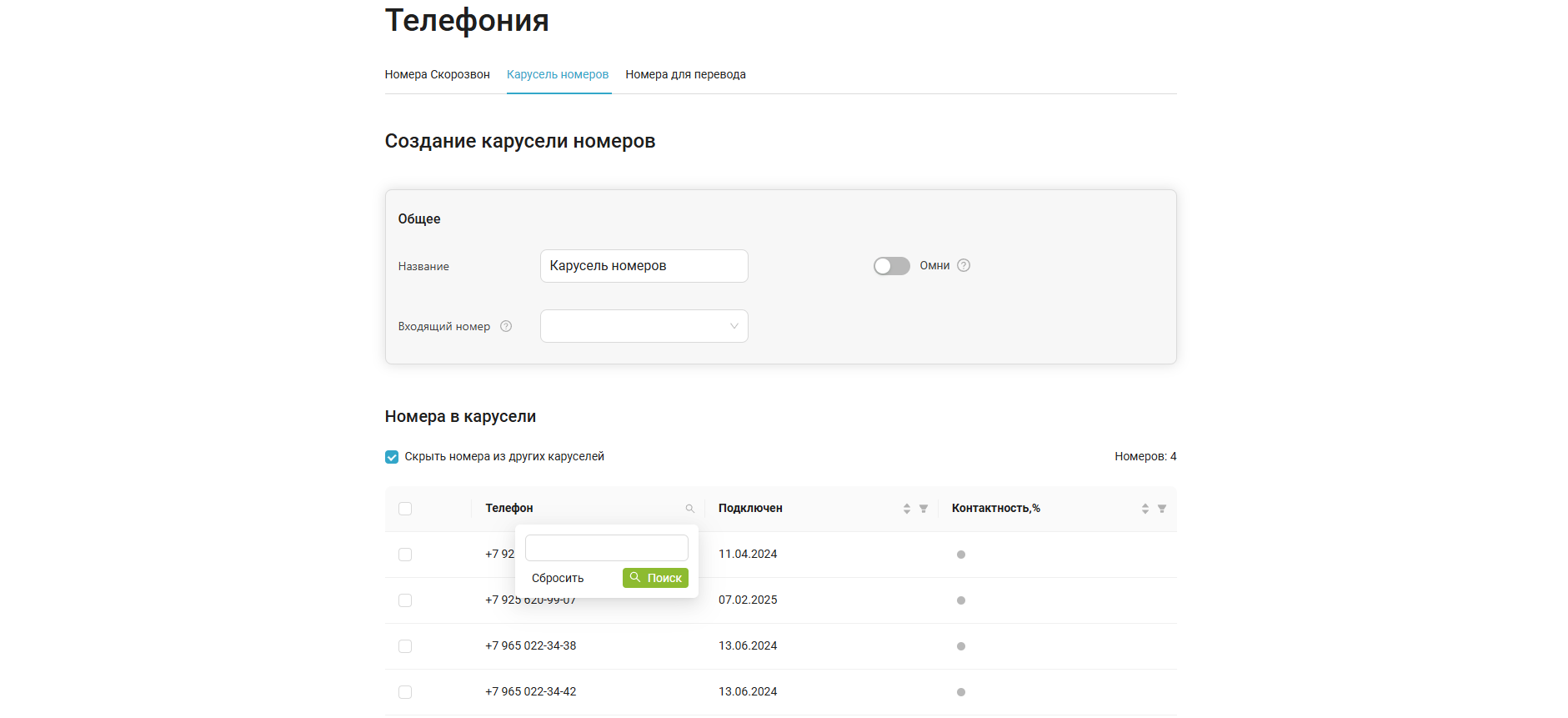Click date 07.02.2025 cell
Viewport: 1568px width, 718px height.
748,600
